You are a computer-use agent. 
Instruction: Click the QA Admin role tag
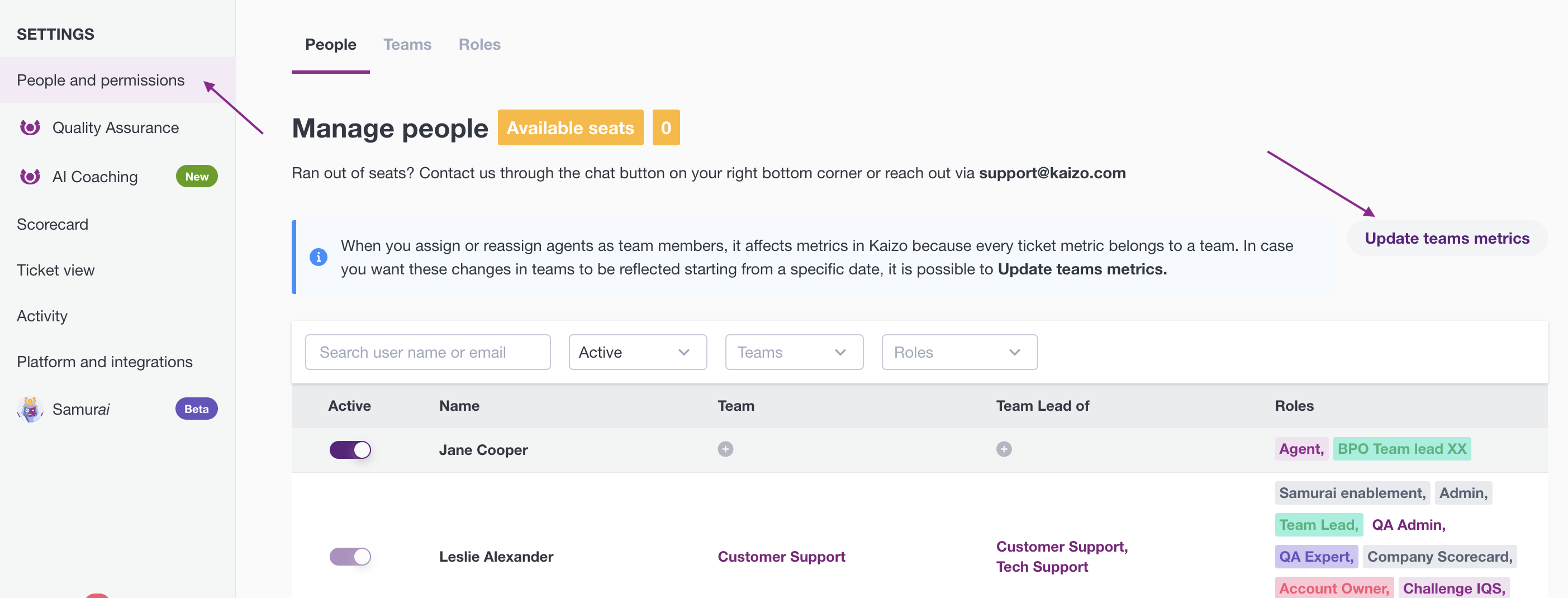(x=1409, y=524)
